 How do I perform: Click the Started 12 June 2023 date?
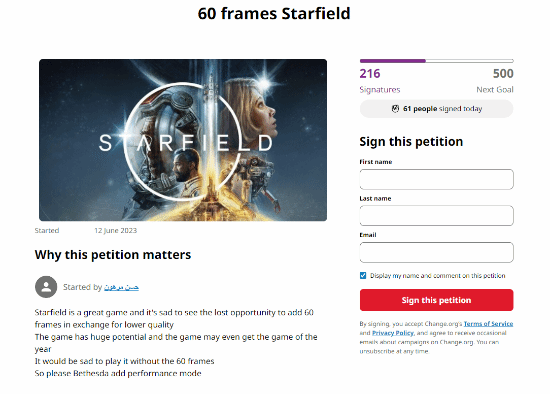pos(115,231)
